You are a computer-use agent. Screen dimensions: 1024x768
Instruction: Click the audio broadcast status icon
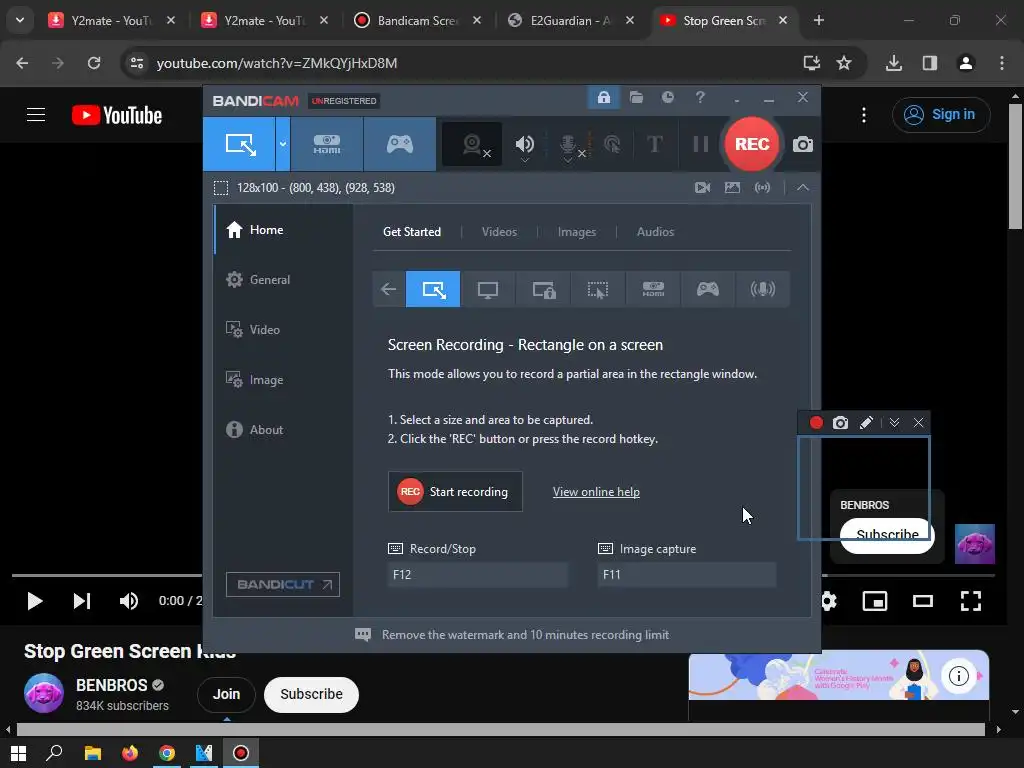(x=762, y=188)
